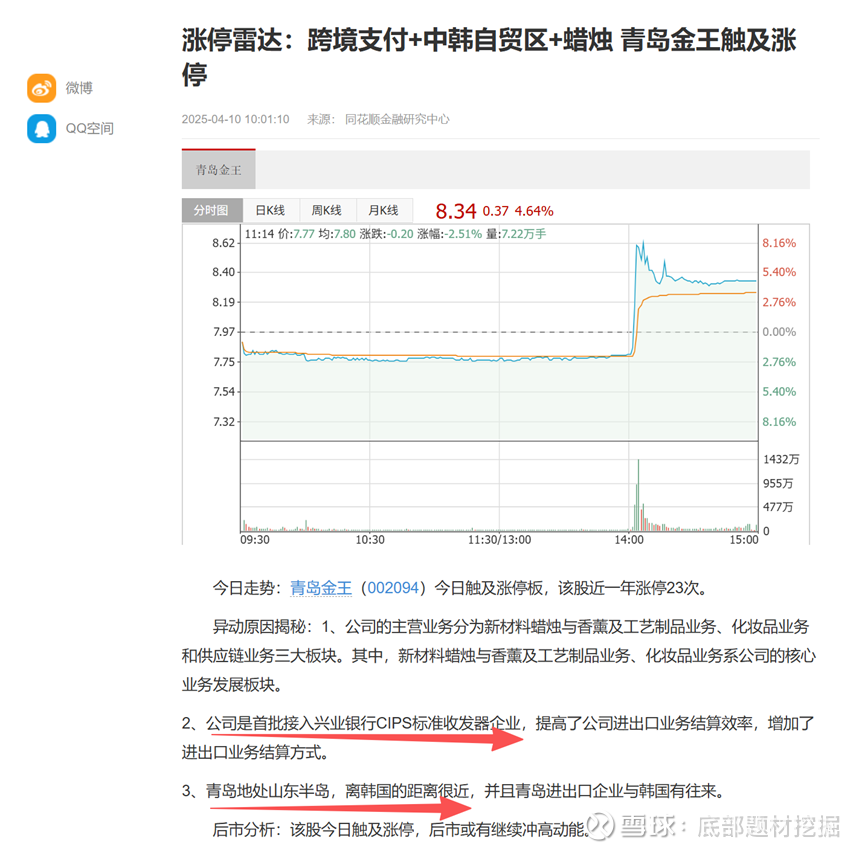This screenshot has height=853, width=865.
Task: Click the 0.00% baseline percent label
Action: [x=779, y=332]
